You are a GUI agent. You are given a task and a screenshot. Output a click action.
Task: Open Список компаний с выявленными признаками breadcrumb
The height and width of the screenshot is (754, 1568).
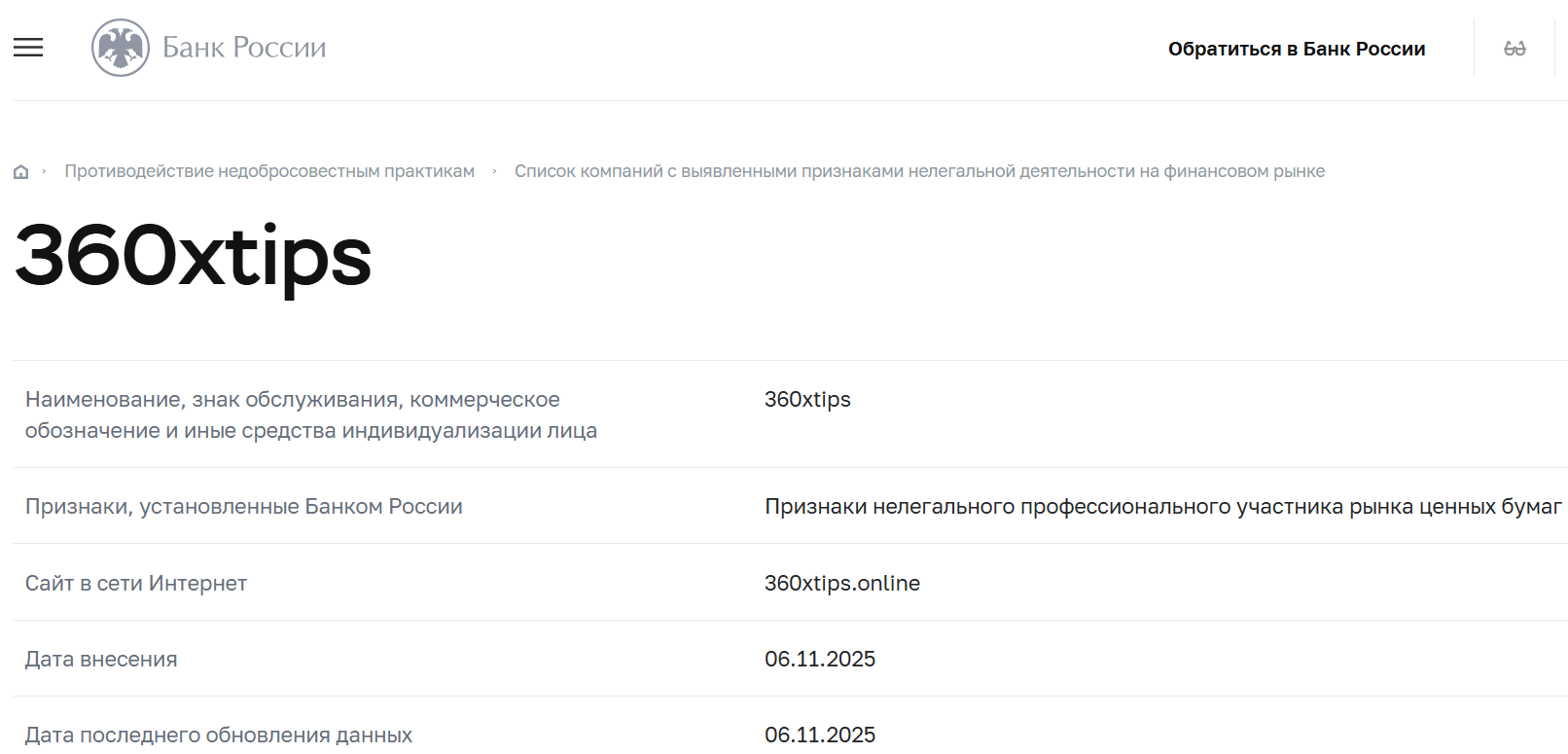[919, 171]
